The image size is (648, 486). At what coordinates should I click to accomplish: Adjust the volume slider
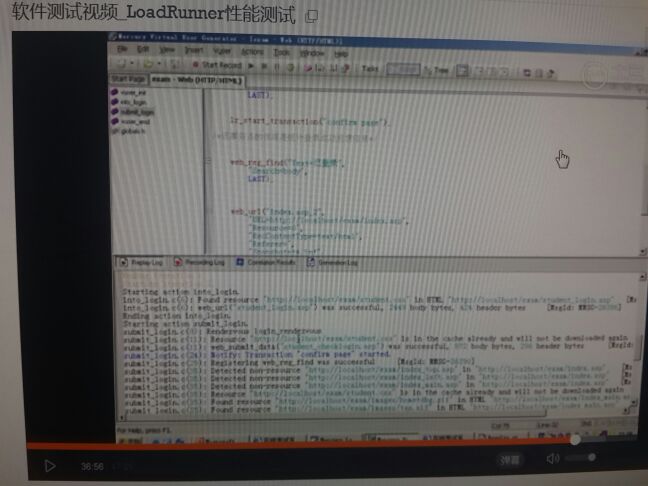(x=581, y=457)
